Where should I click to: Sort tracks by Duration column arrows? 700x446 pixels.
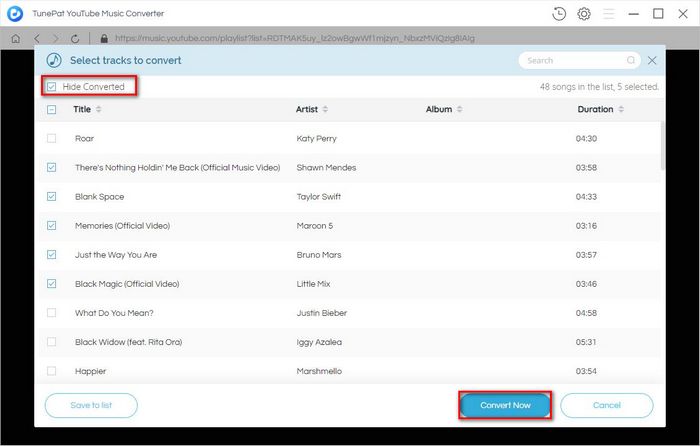pyautogui.click(x=621, y=109)
